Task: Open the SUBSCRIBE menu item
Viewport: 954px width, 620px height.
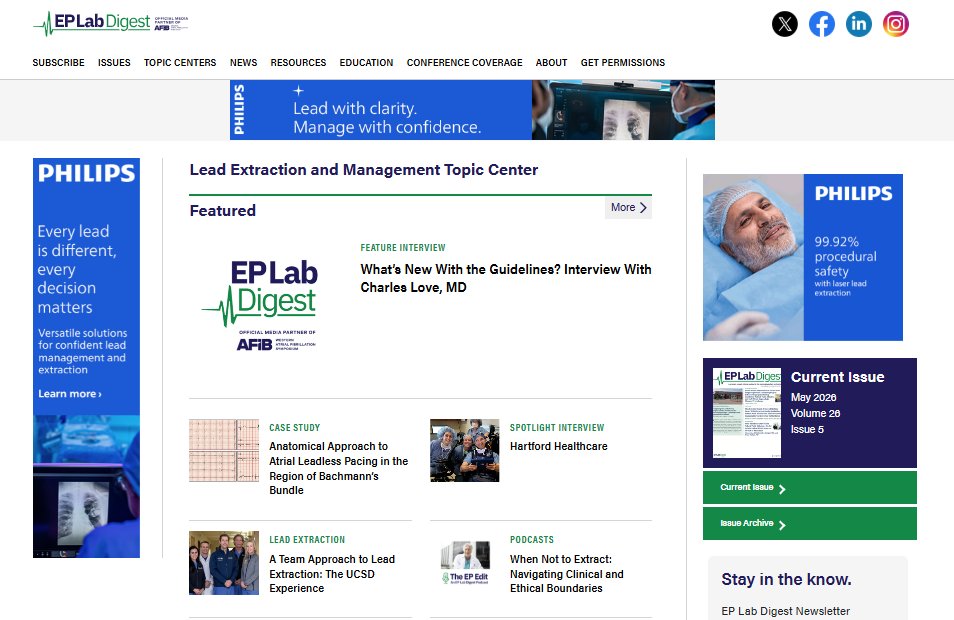Action: pyautogui.click(x=58, y=63)
